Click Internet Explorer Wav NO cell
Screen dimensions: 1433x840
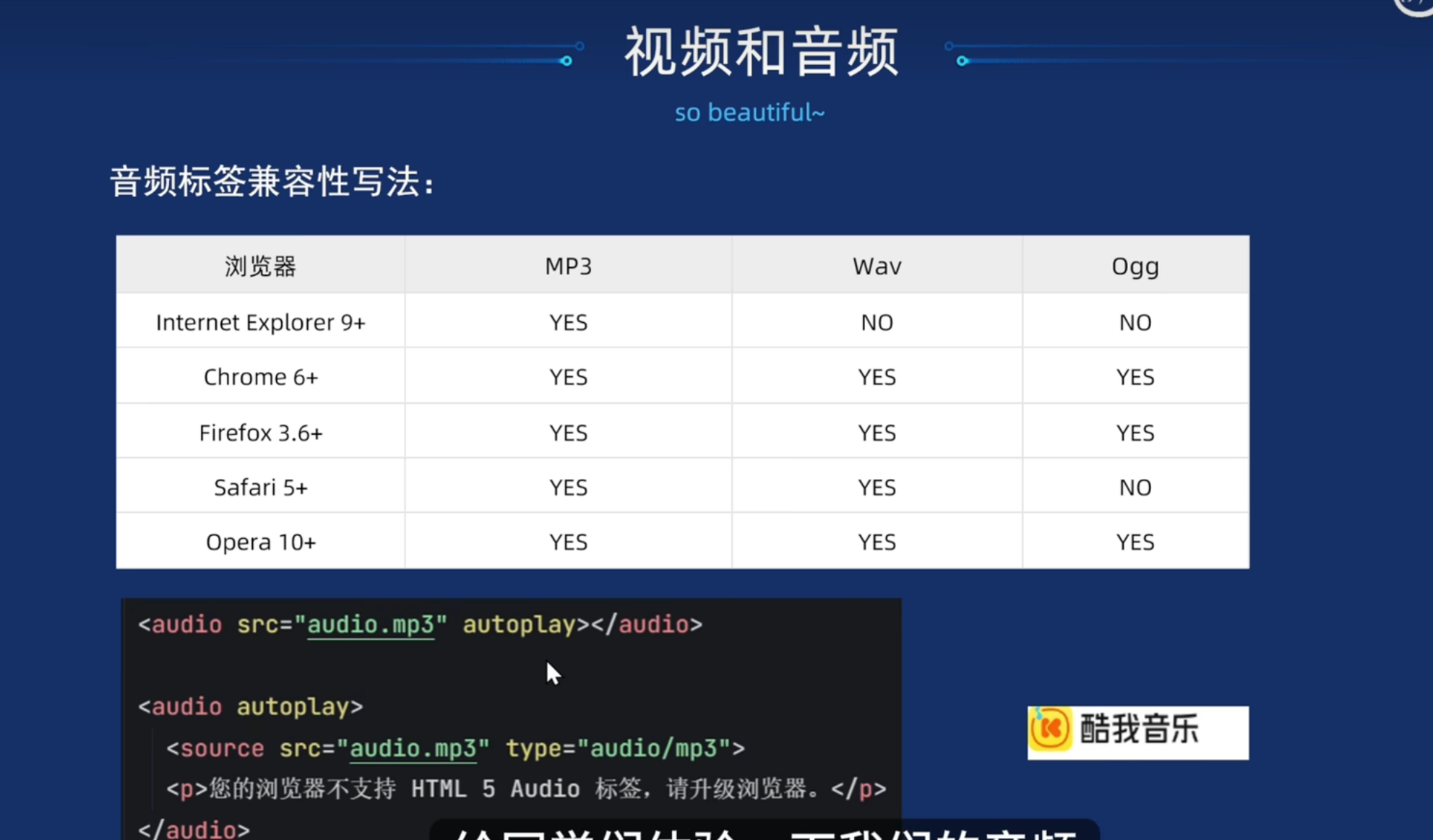(x=877, y=322)
